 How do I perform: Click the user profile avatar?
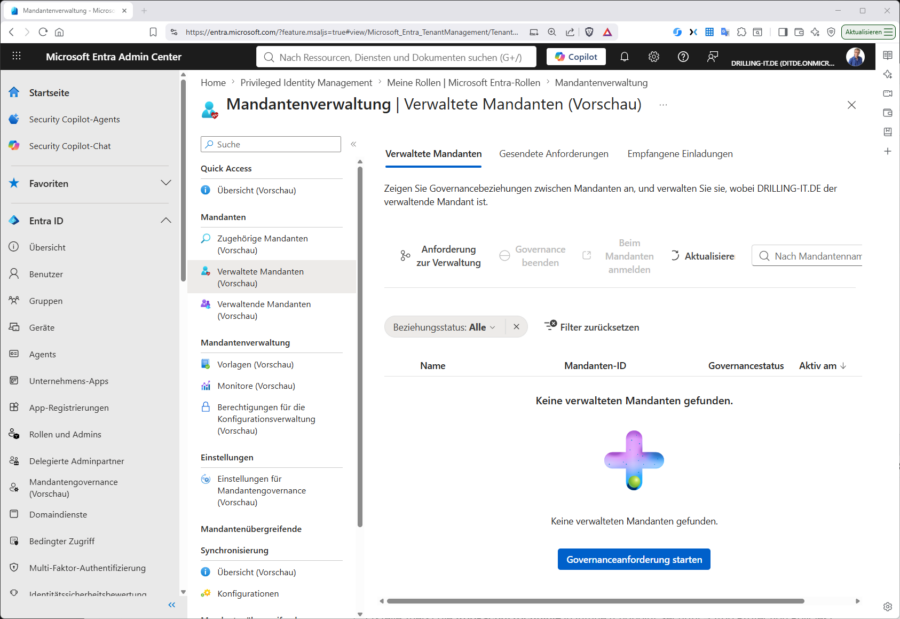(855, 57)
